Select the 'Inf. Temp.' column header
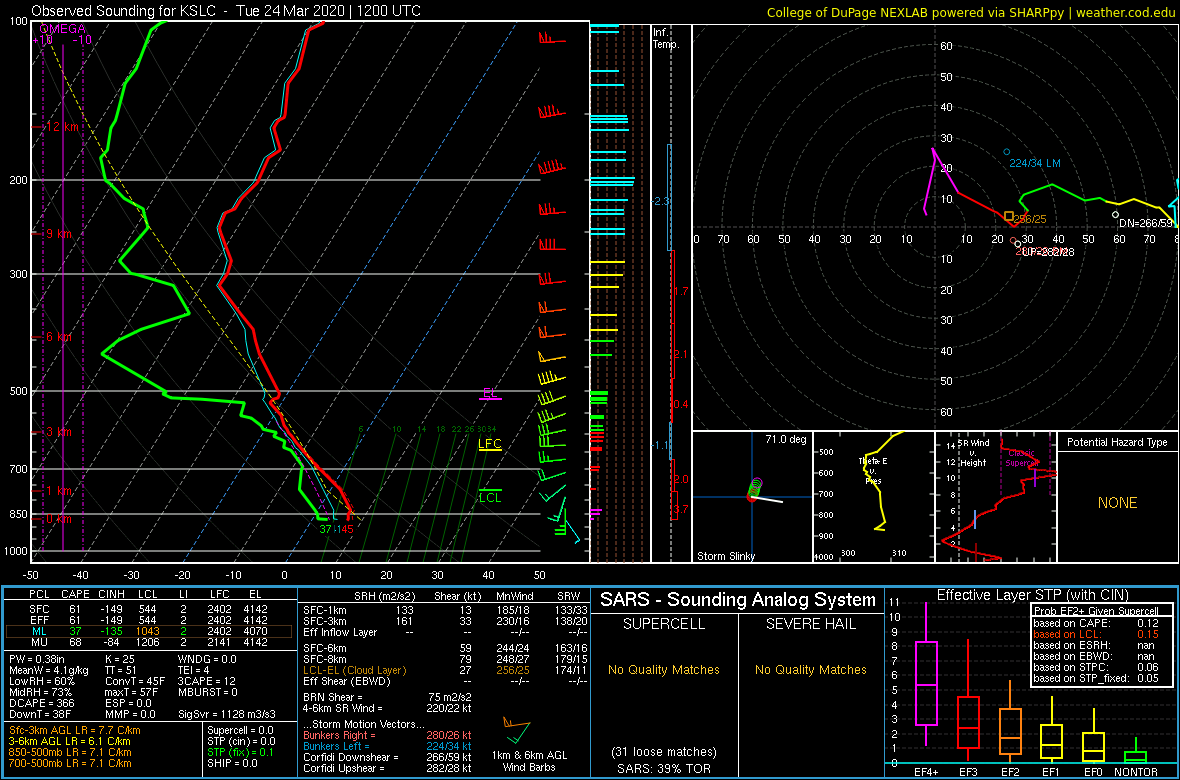Viewport: 1180px width, 780px height. tap(666, 38)
